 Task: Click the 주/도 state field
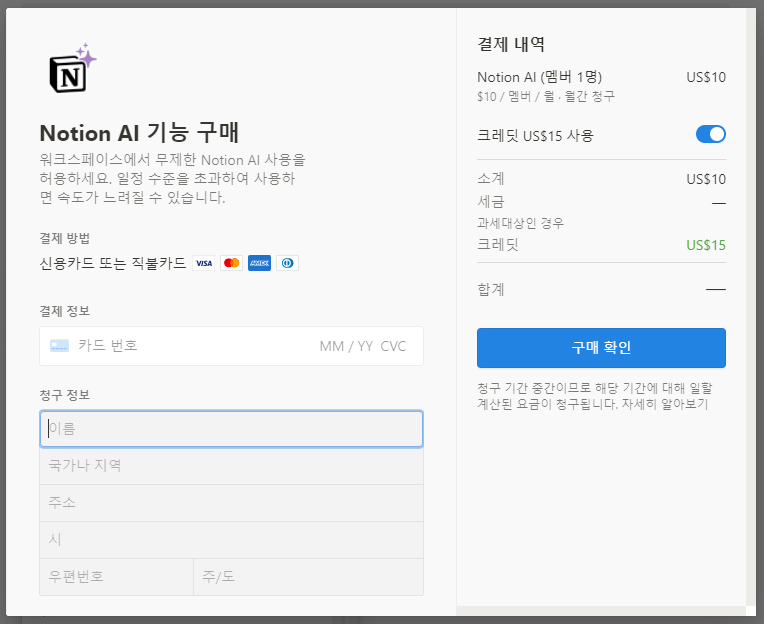point(308,577)
